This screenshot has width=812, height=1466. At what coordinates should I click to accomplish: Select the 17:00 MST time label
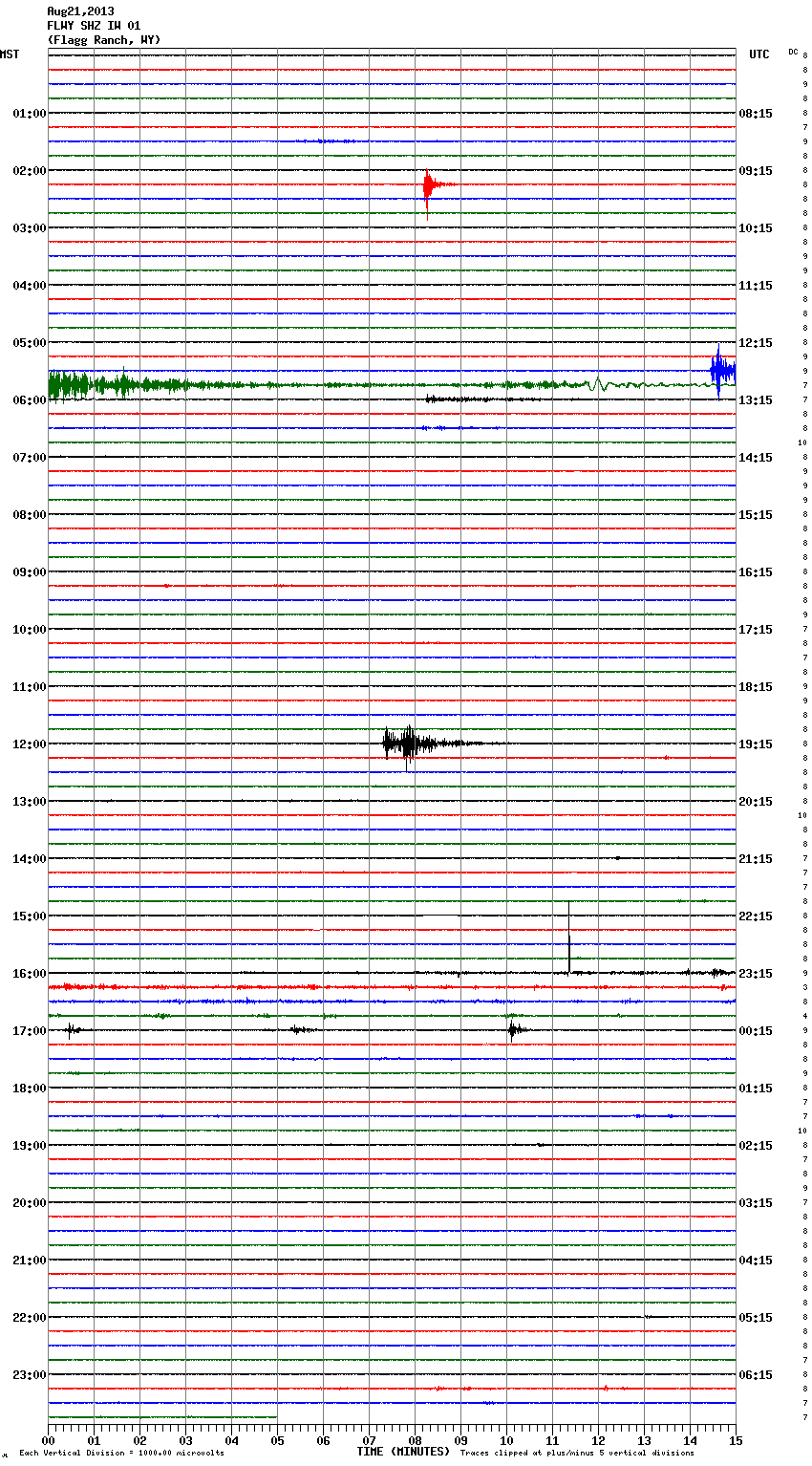click(x=30, y=1031)
